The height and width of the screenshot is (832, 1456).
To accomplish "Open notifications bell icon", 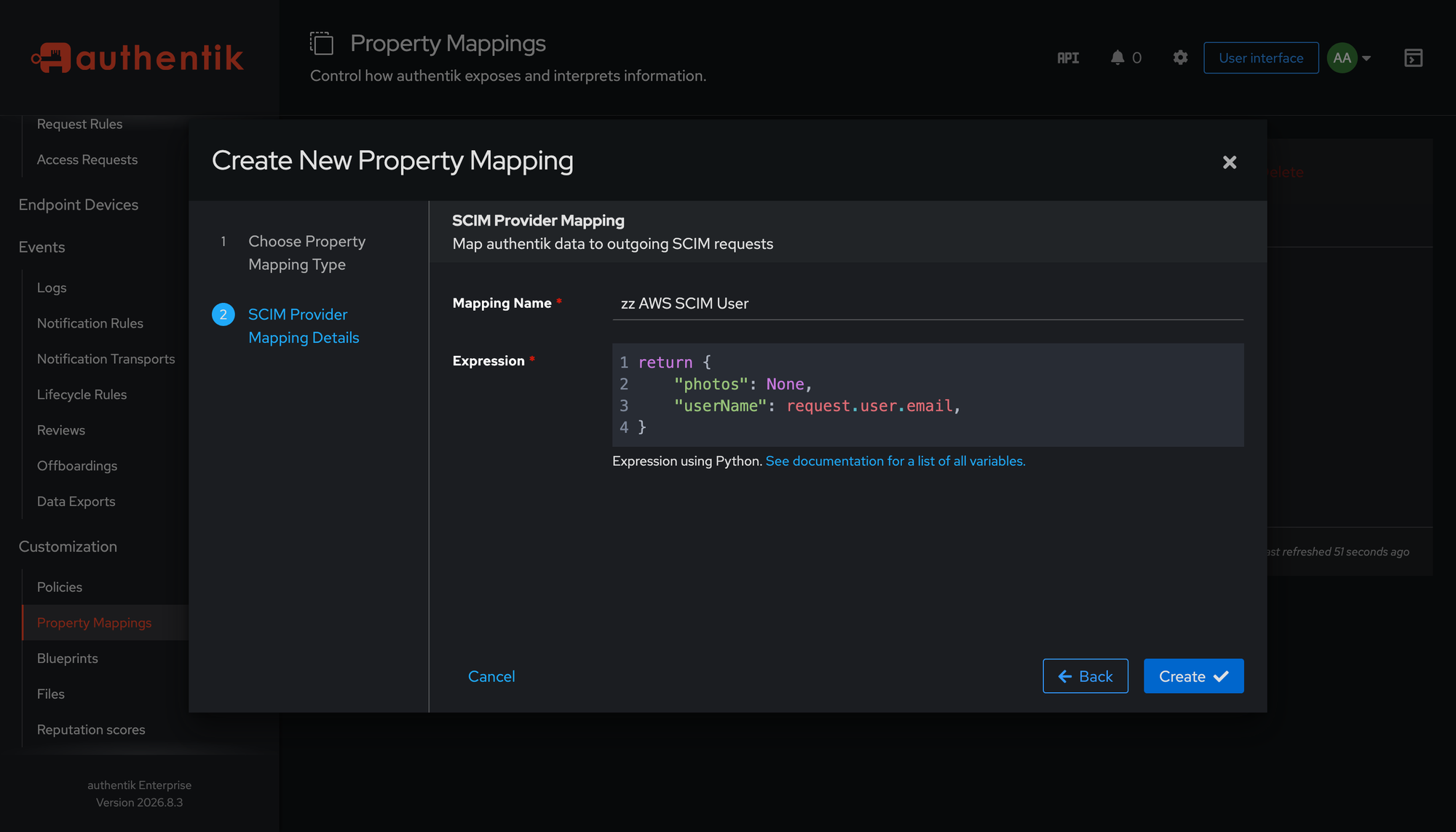I will pos(1117,58).
